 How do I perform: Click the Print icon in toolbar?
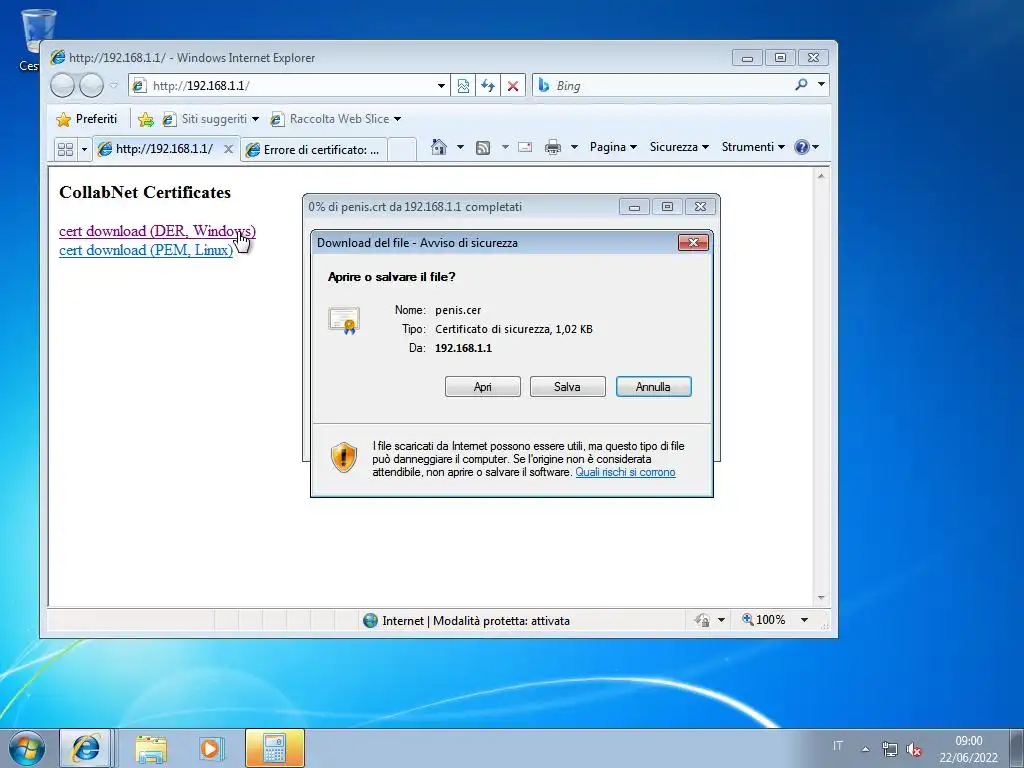(552, 147)
